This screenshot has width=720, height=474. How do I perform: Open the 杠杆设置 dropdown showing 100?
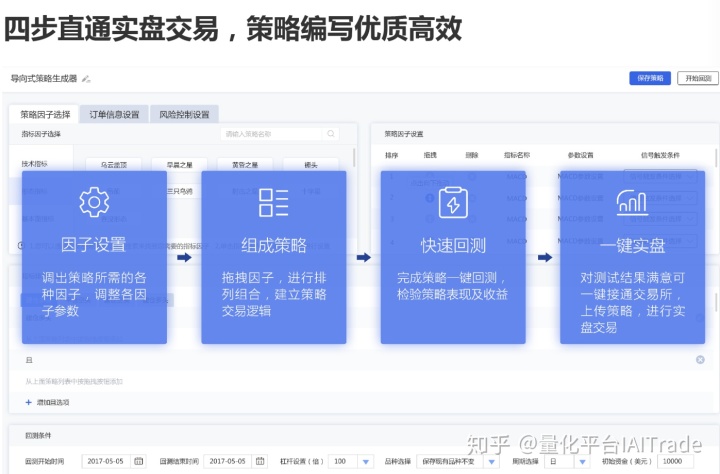(351, 461)
